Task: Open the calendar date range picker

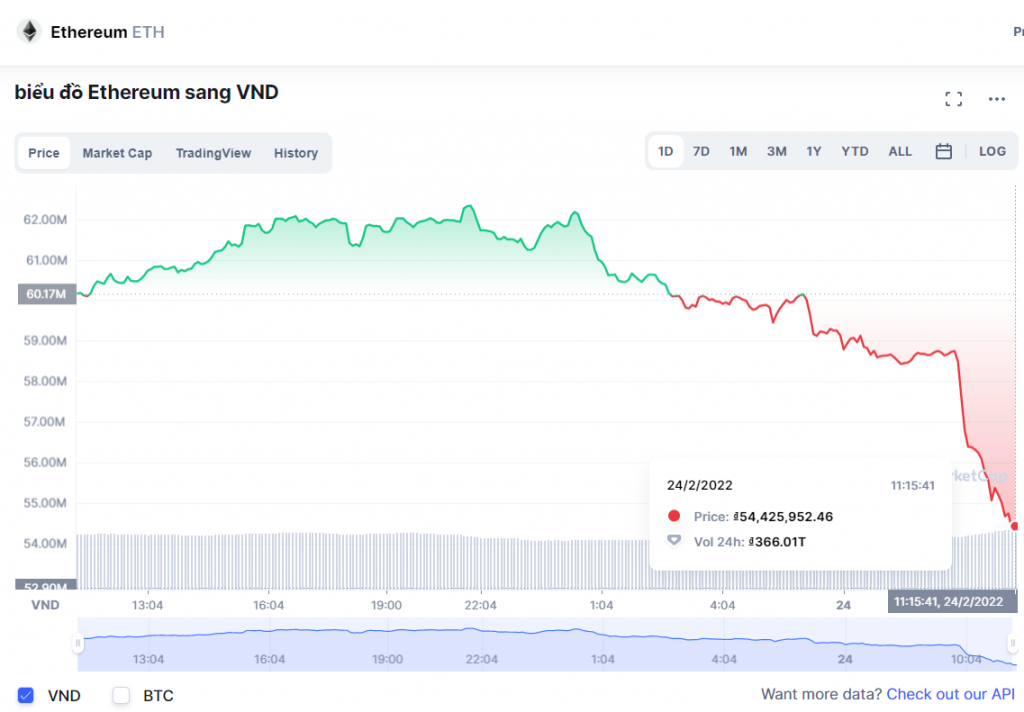Action: (x=943, y=152)
